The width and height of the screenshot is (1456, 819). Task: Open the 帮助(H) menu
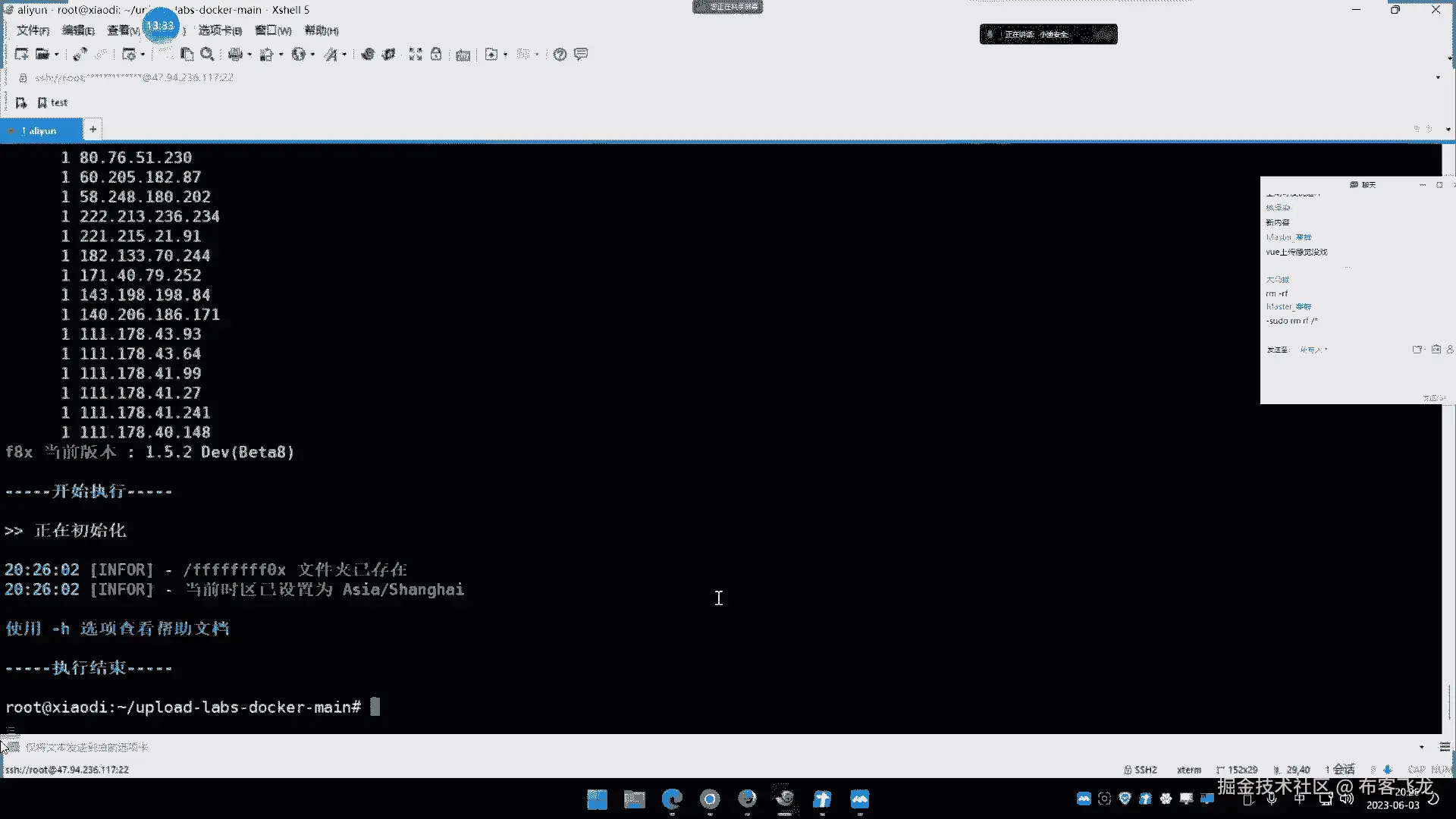click(x=321, y=30)
